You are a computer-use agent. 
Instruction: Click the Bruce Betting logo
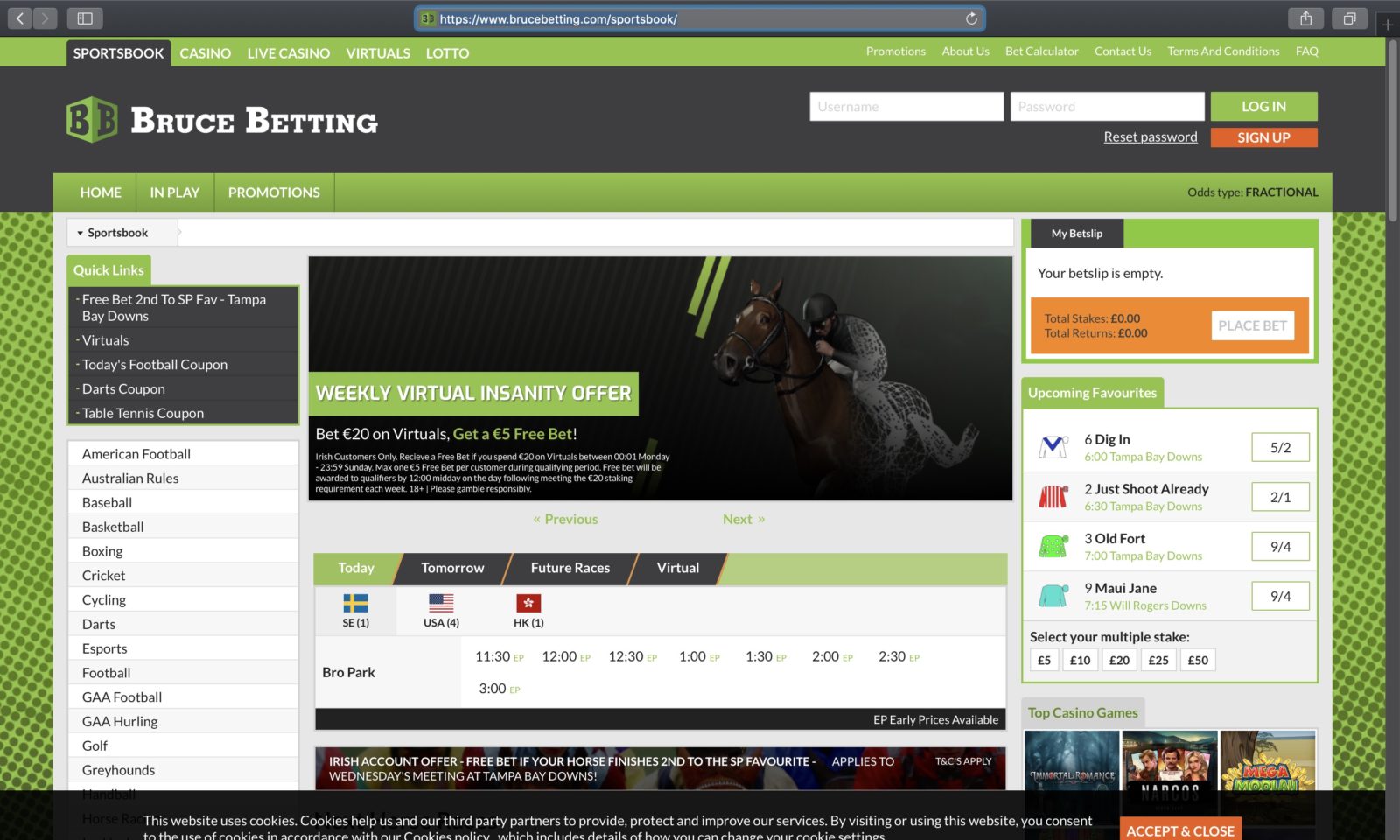coord(220,120)
